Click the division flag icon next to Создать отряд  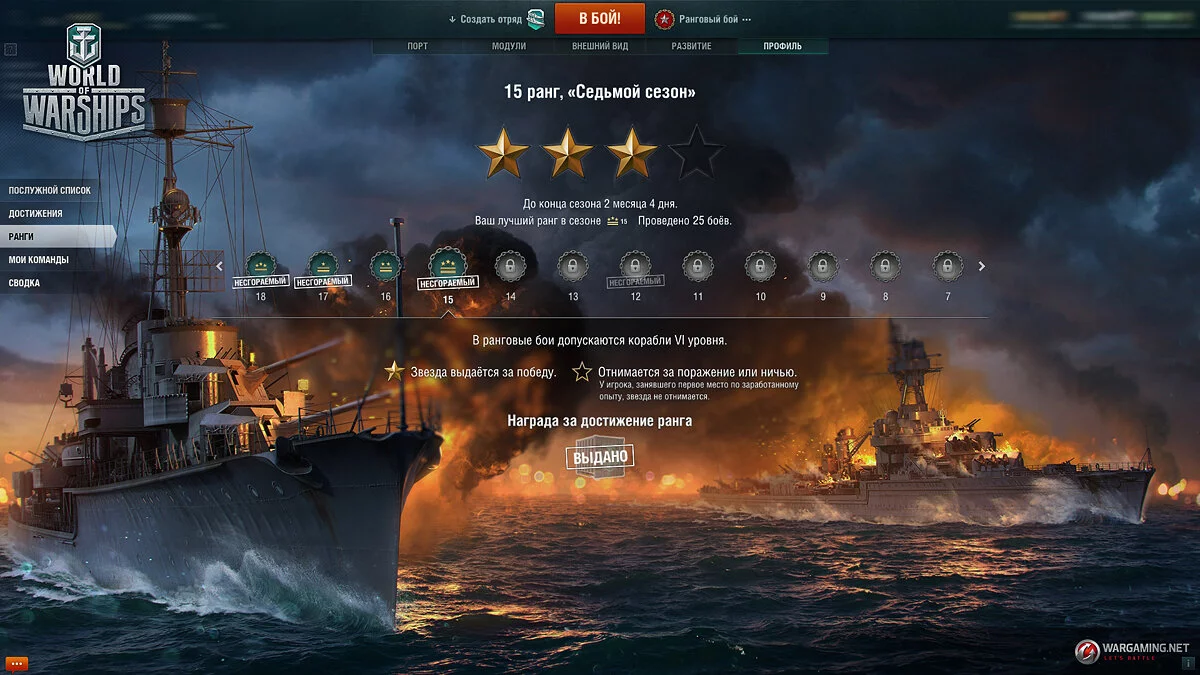pyautogui.click(x=536, y=19)
